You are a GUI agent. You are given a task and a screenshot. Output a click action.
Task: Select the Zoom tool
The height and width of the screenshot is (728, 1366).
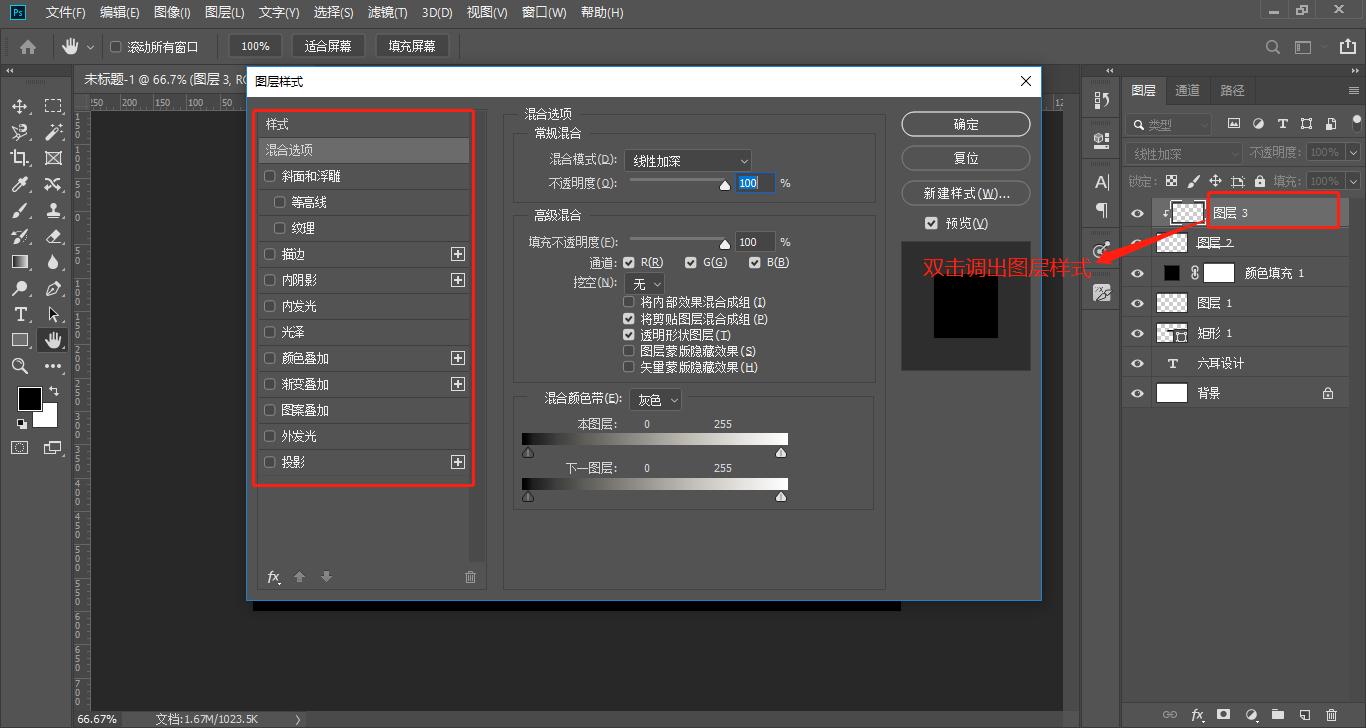[20, 366]
